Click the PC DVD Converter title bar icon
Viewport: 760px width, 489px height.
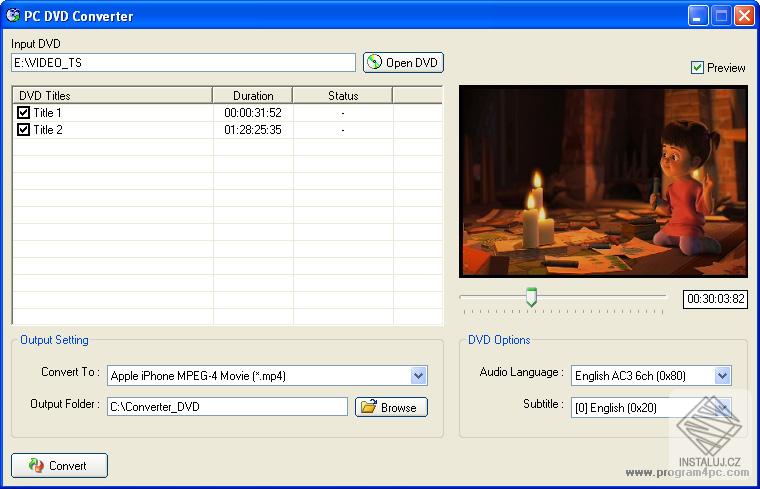(x=13, y=15)
